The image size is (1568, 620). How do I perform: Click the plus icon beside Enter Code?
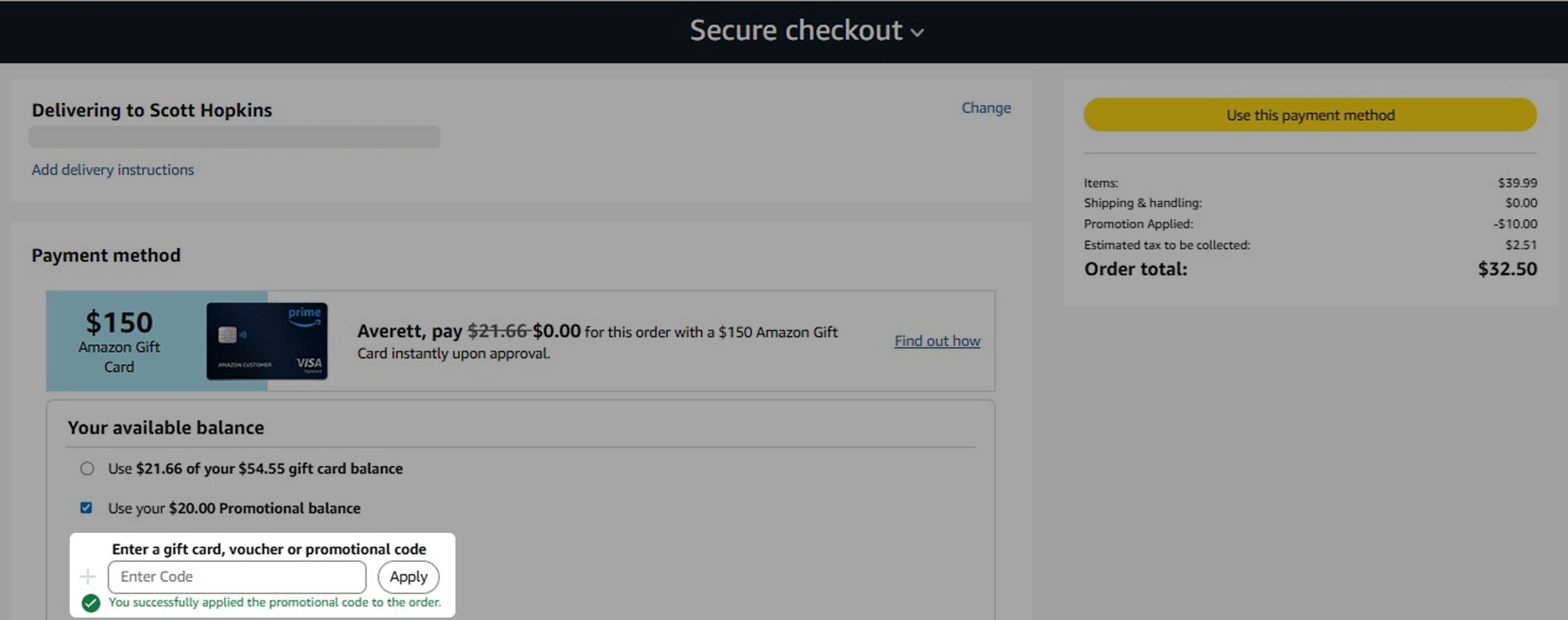(88, 576)
